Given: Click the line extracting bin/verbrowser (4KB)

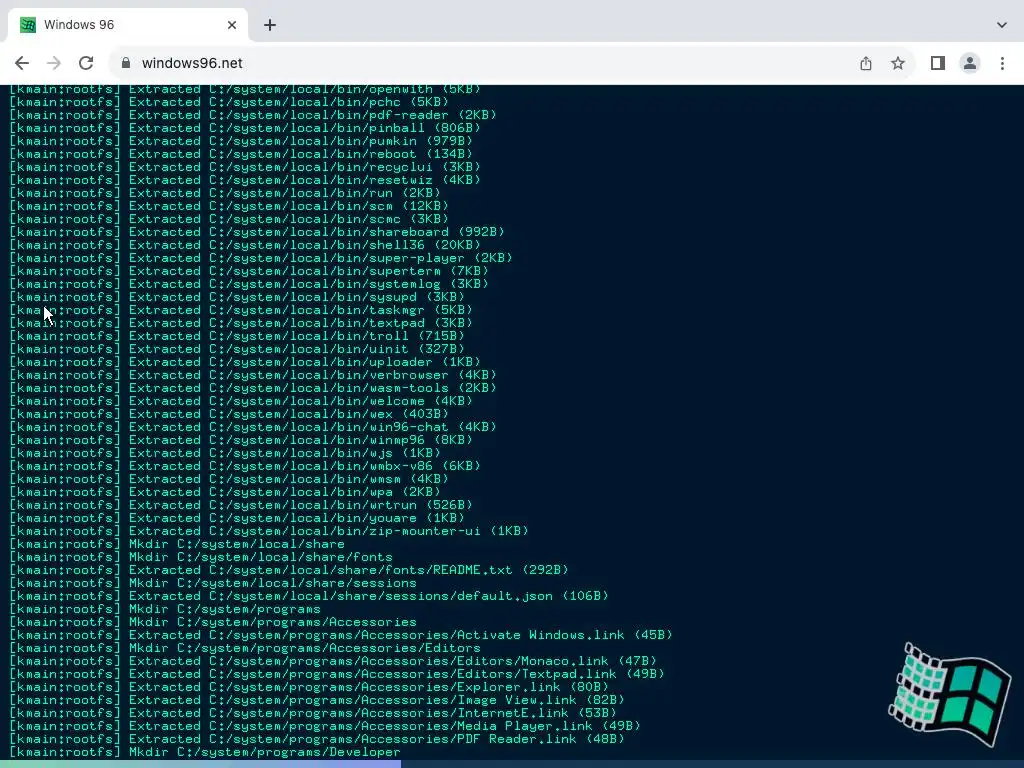Looking at the screenshot, I should [253, 375].
